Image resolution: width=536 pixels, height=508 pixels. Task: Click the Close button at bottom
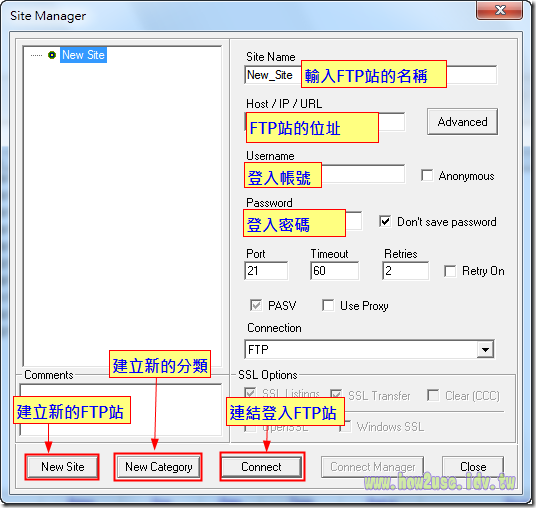473,467
